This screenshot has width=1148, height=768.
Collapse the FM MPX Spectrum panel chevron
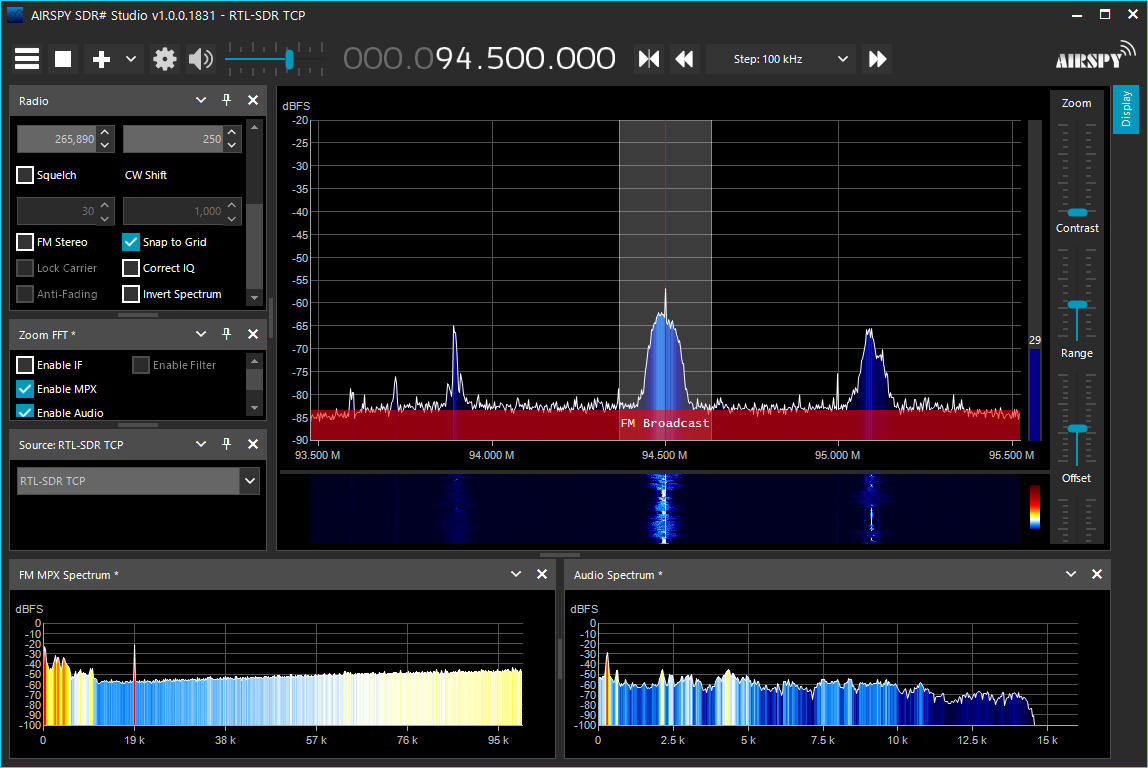[515, 575]
